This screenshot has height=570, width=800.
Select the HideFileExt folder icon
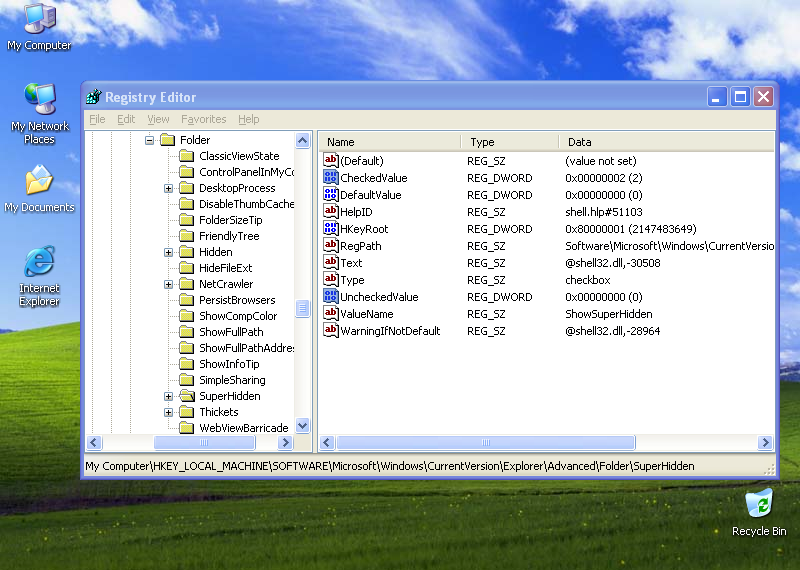(187, 268)
